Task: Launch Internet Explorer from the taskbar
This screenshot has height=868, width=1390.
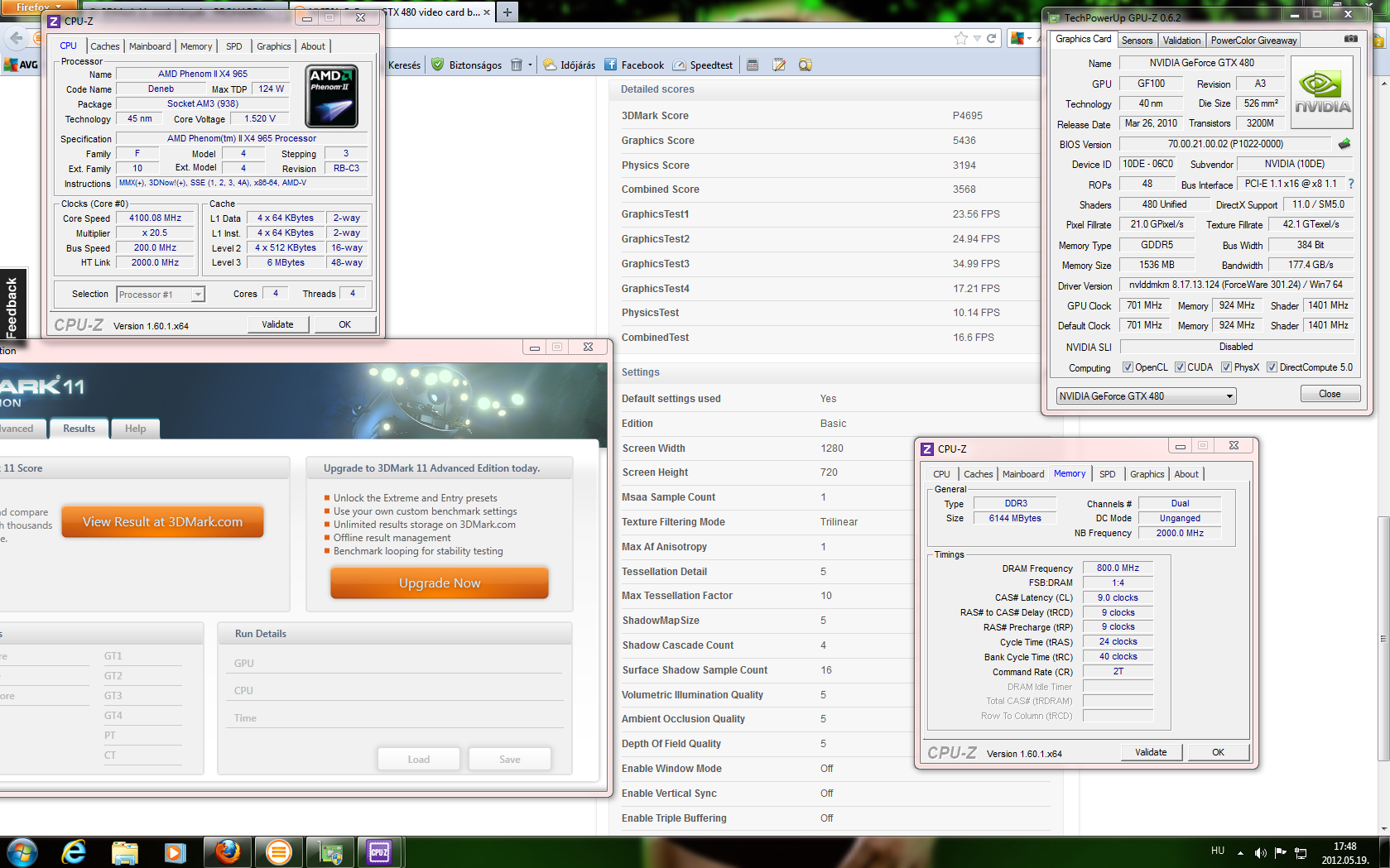Action: 74,851
